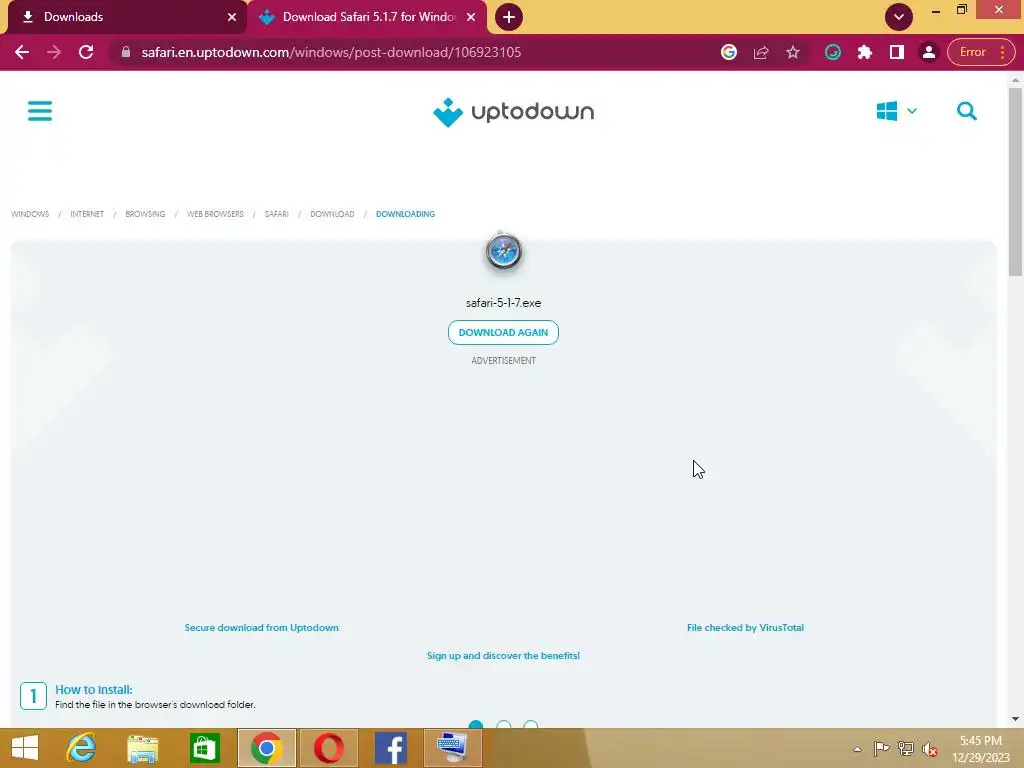This screenshot has width=1024, height=768.
Task: Go to the Browsing breadcrumb
Action: 145,214
